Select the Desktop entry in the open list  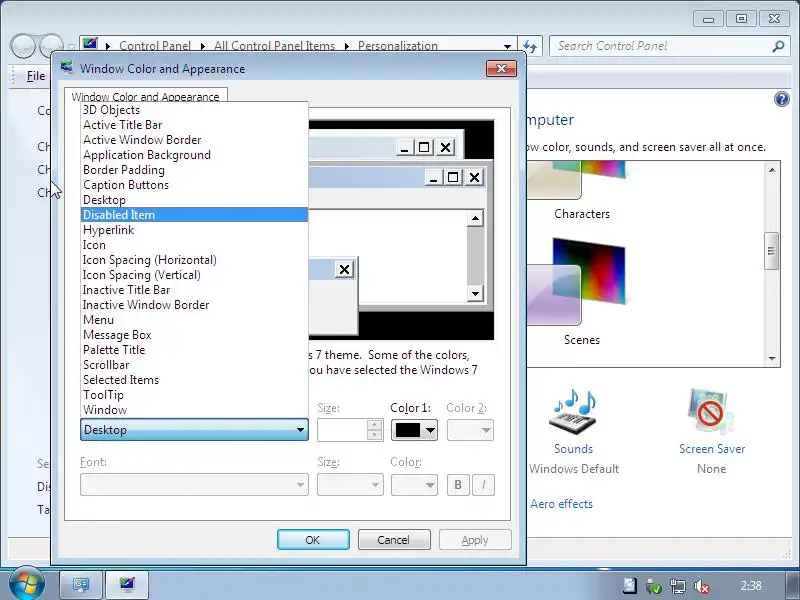(194, 200)
